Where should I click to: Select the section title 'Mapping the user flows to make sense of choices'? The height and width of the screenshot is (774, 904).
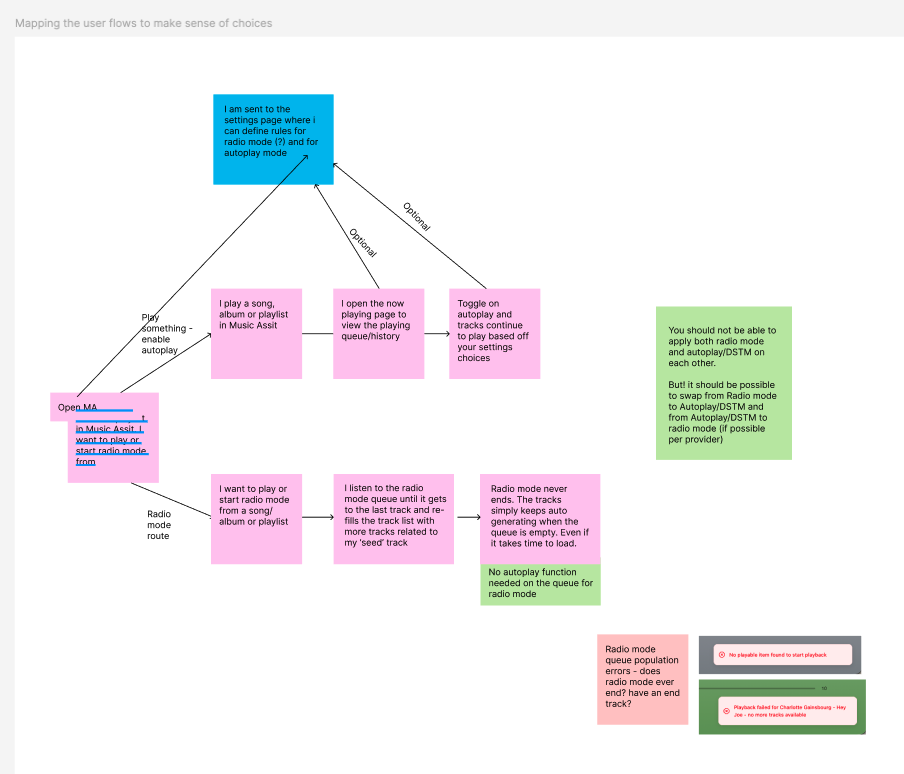click(144, 23)
